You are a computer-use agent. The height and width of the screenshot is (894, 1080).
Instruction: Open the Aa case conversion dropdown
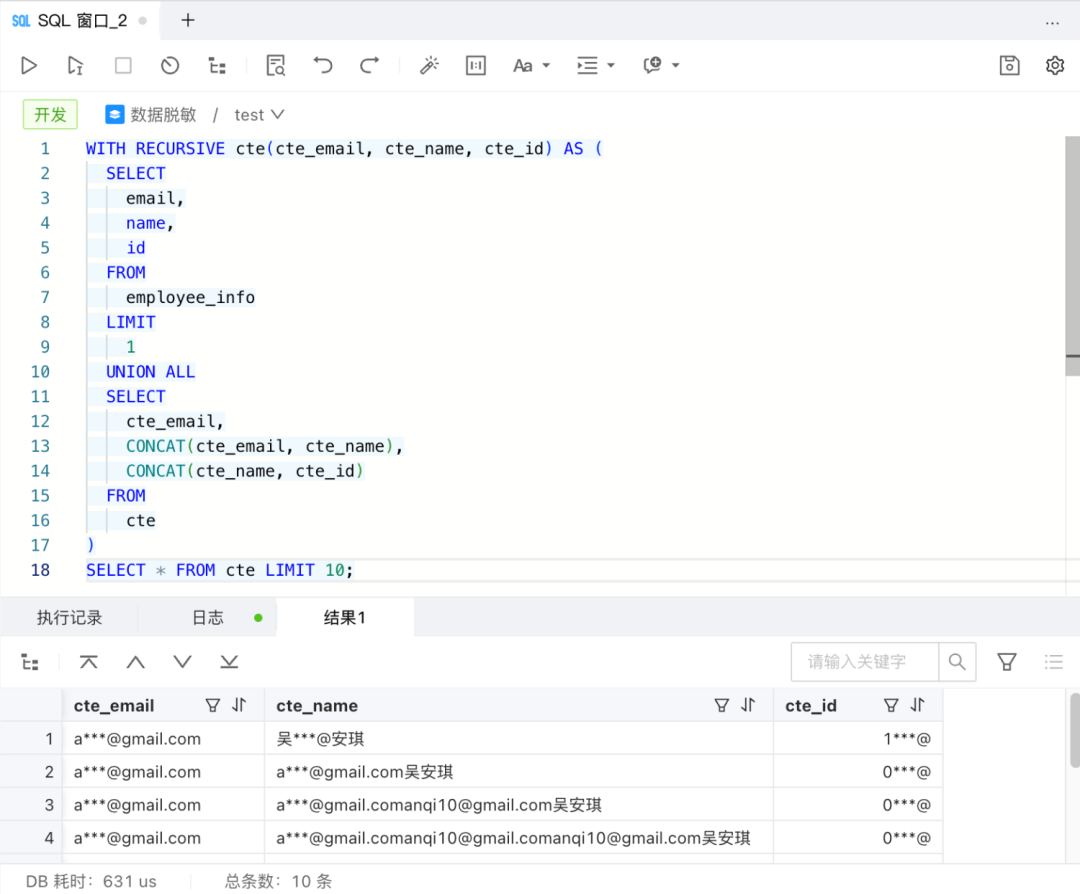pyautogui.click(x=531, y=65)
